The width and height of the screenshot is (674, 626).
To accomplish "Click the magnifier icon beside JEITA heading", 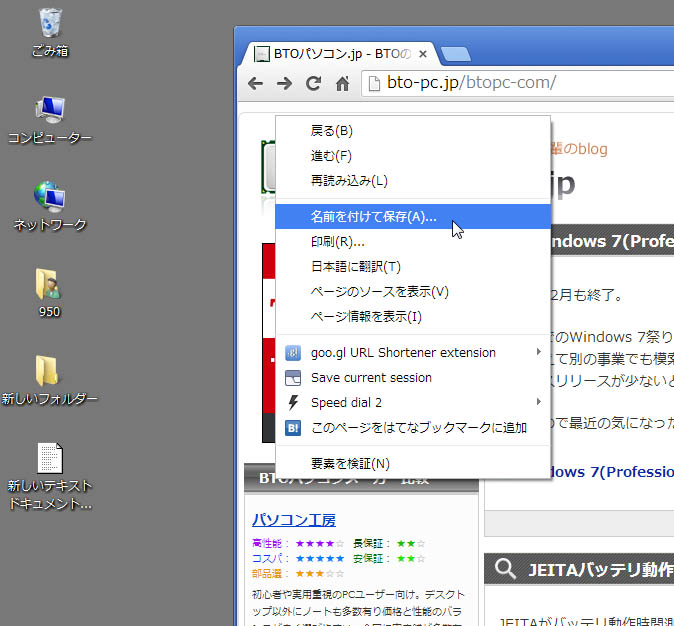I will tap(505, 568).
